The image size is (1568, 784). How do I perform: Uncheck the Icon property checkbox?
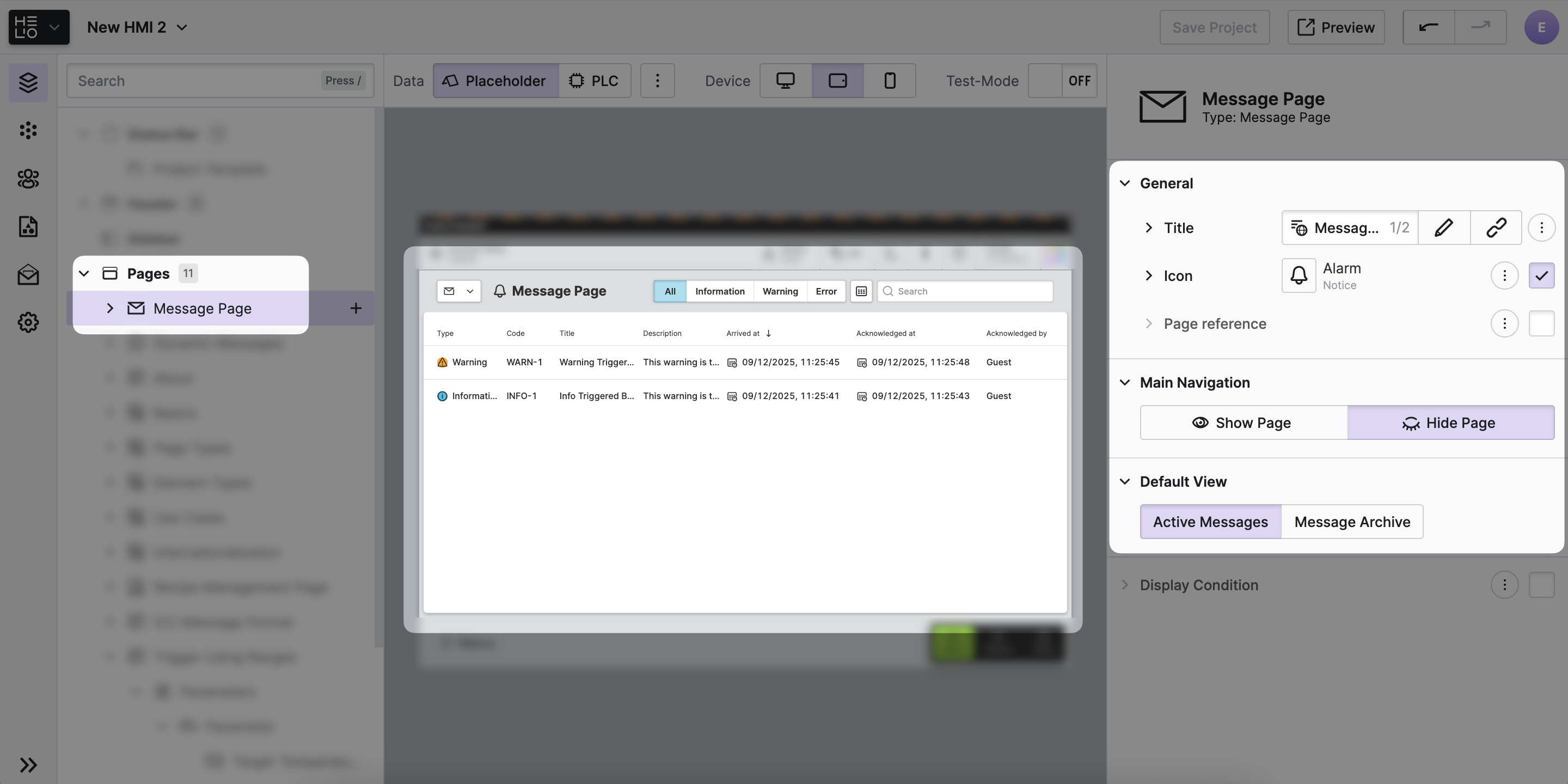click(1541, 275)
